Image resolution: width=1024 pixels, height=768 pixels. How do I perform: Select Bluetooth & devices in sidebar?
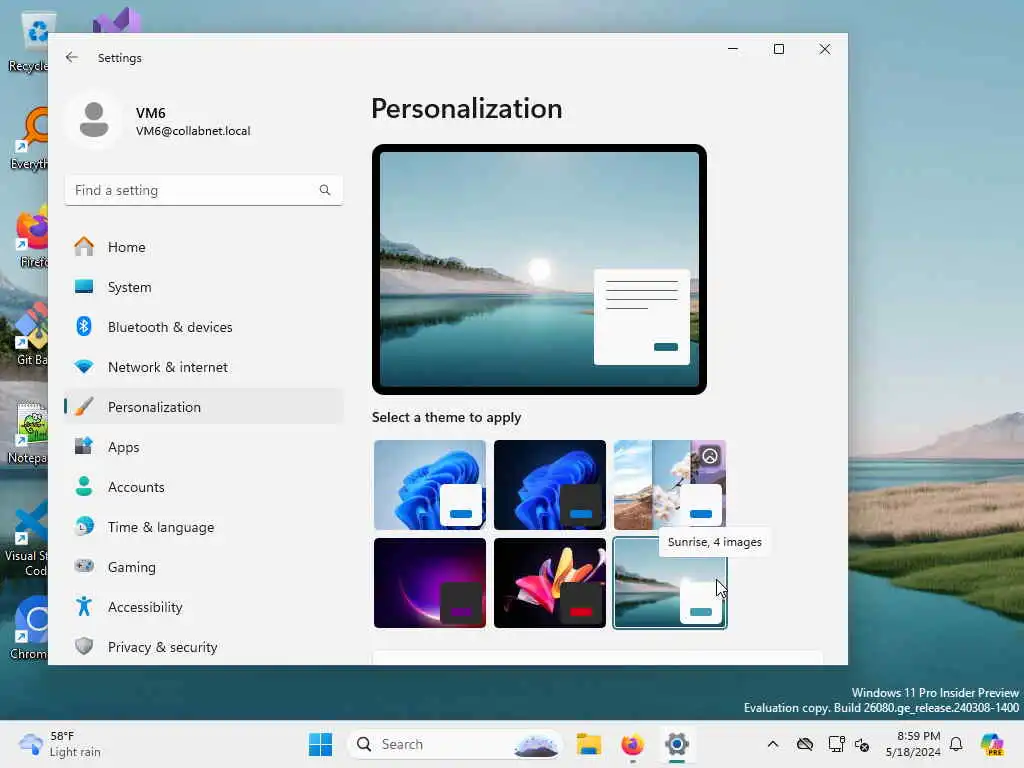[x=204, y=327]
